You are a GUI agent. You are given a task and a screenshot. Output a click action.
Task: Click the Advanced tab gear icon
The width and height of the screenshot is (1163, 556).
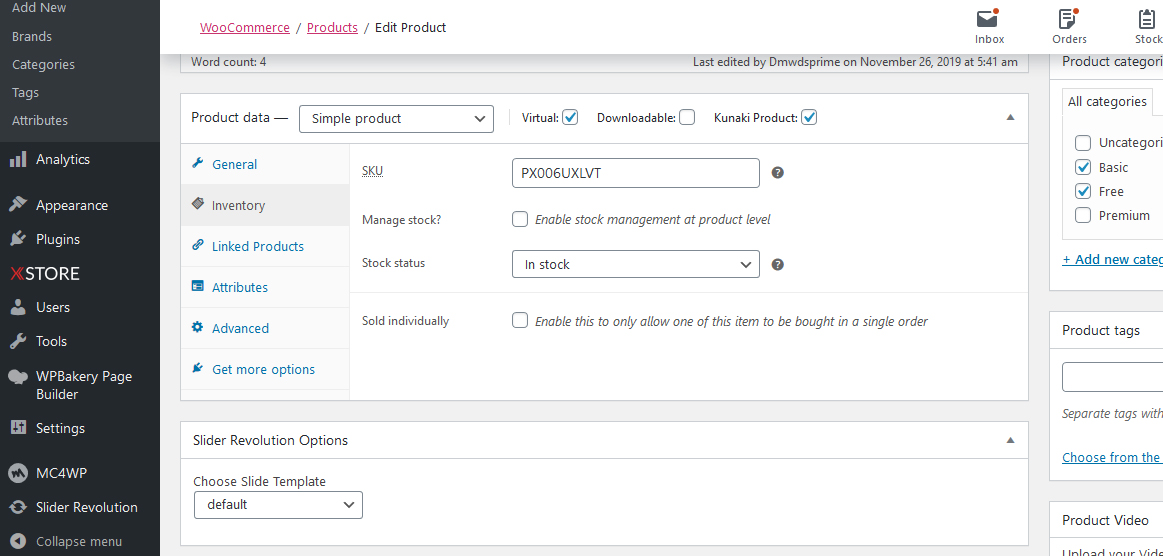point(197,327)
